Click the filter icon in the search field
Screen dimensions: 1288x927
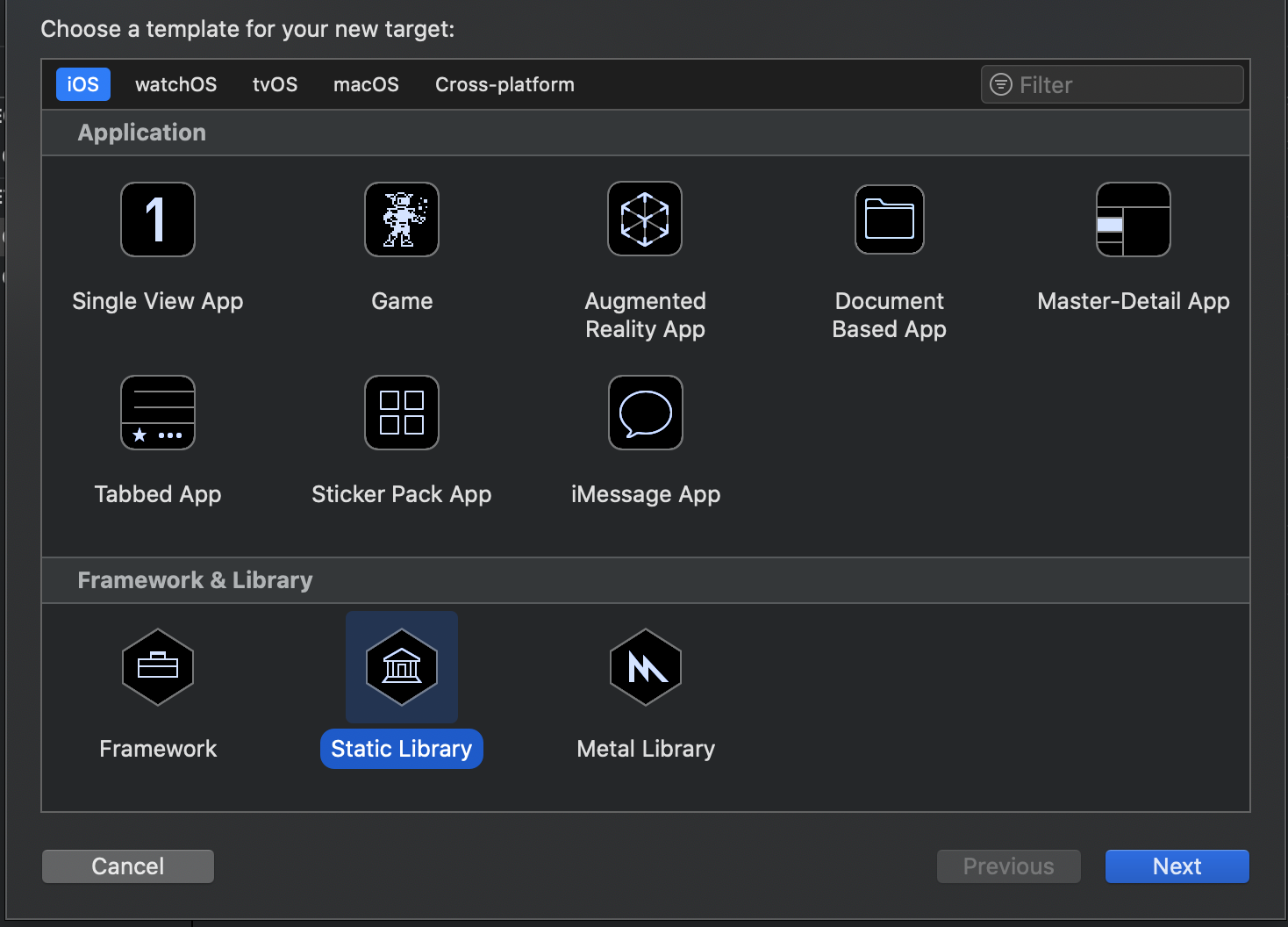pos(1001,84)
